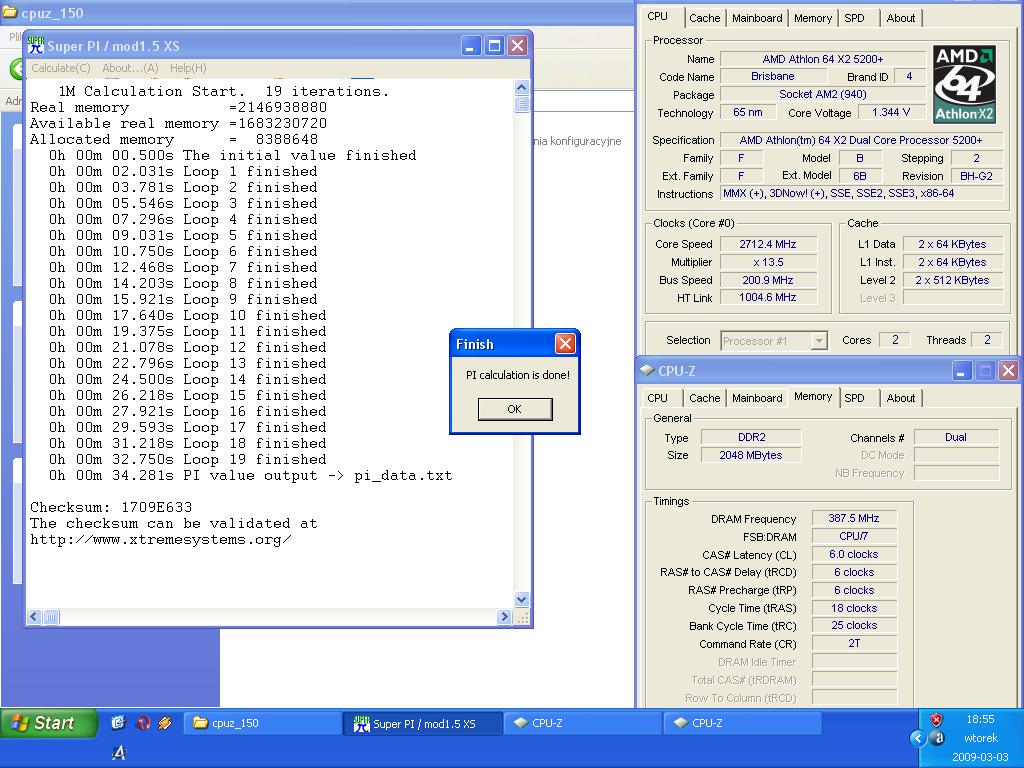This screenshot has width=1024, height=768.
Task: Open the Calculate(C) menu
Action: pyautogui.click(x=60, y=68)
